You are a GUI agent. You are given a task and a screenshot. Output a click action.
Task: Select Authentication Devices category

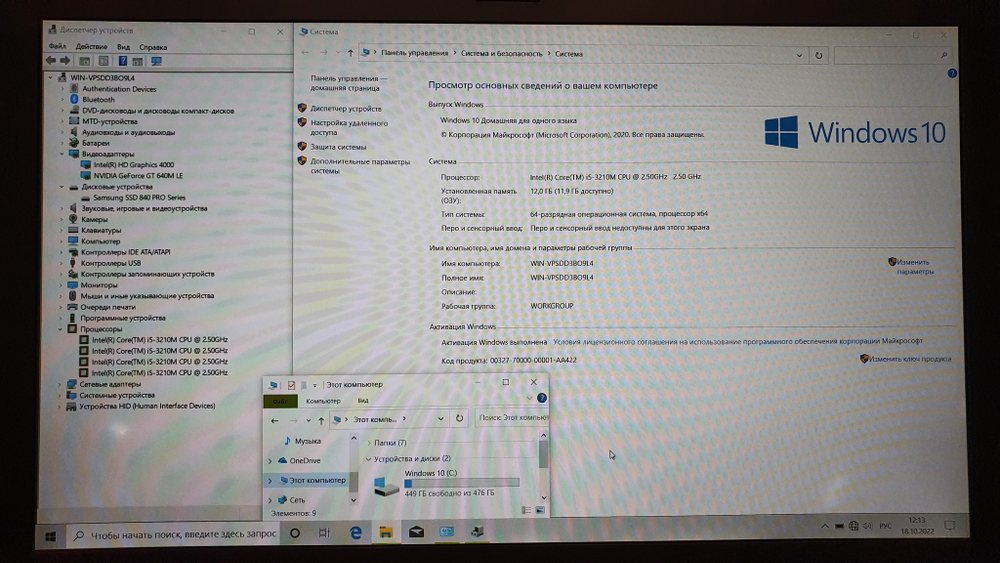(119, 89)
